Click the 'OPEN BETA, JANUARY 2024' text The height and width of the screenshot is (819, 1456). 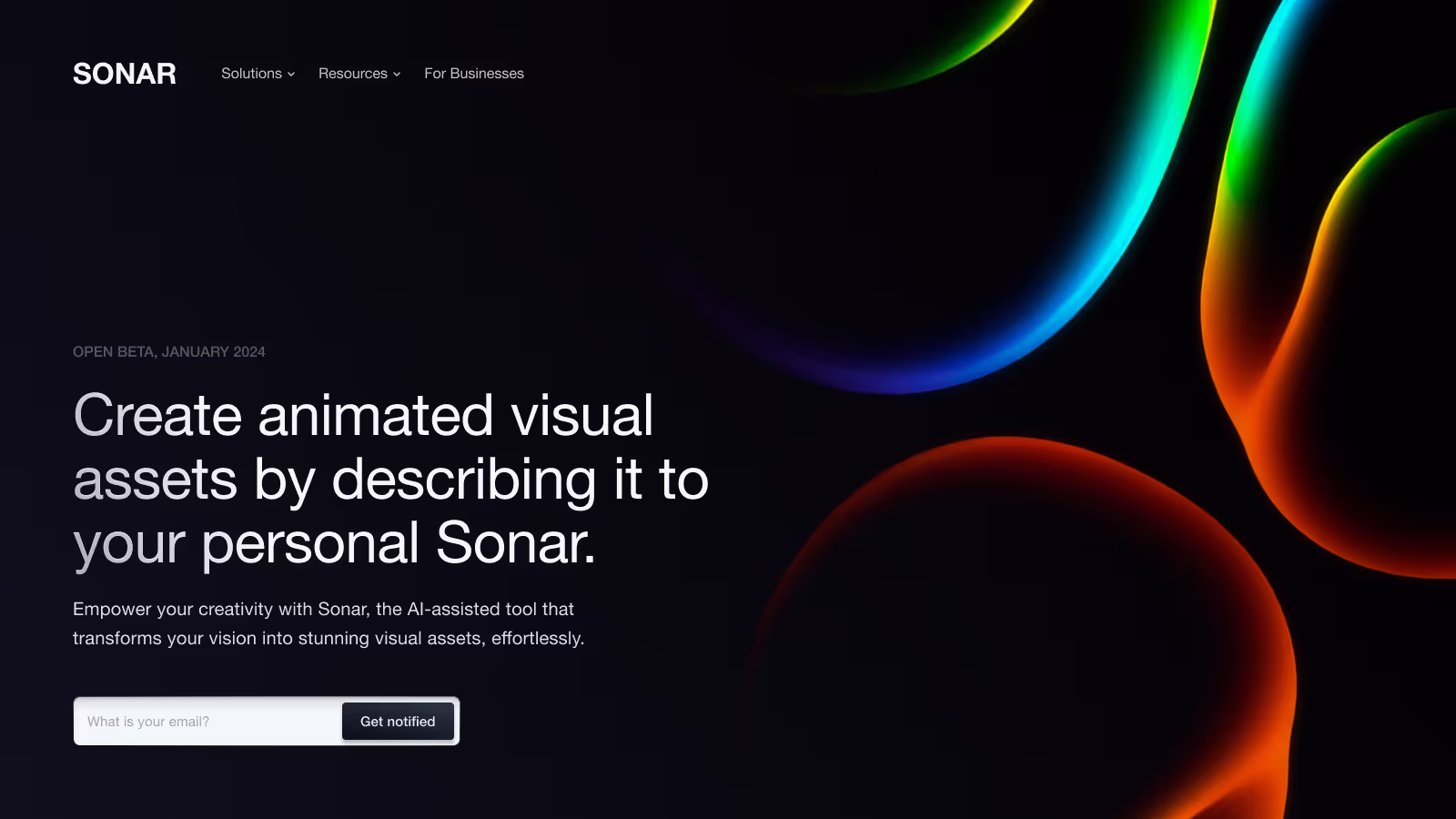(x=169, y=352)
